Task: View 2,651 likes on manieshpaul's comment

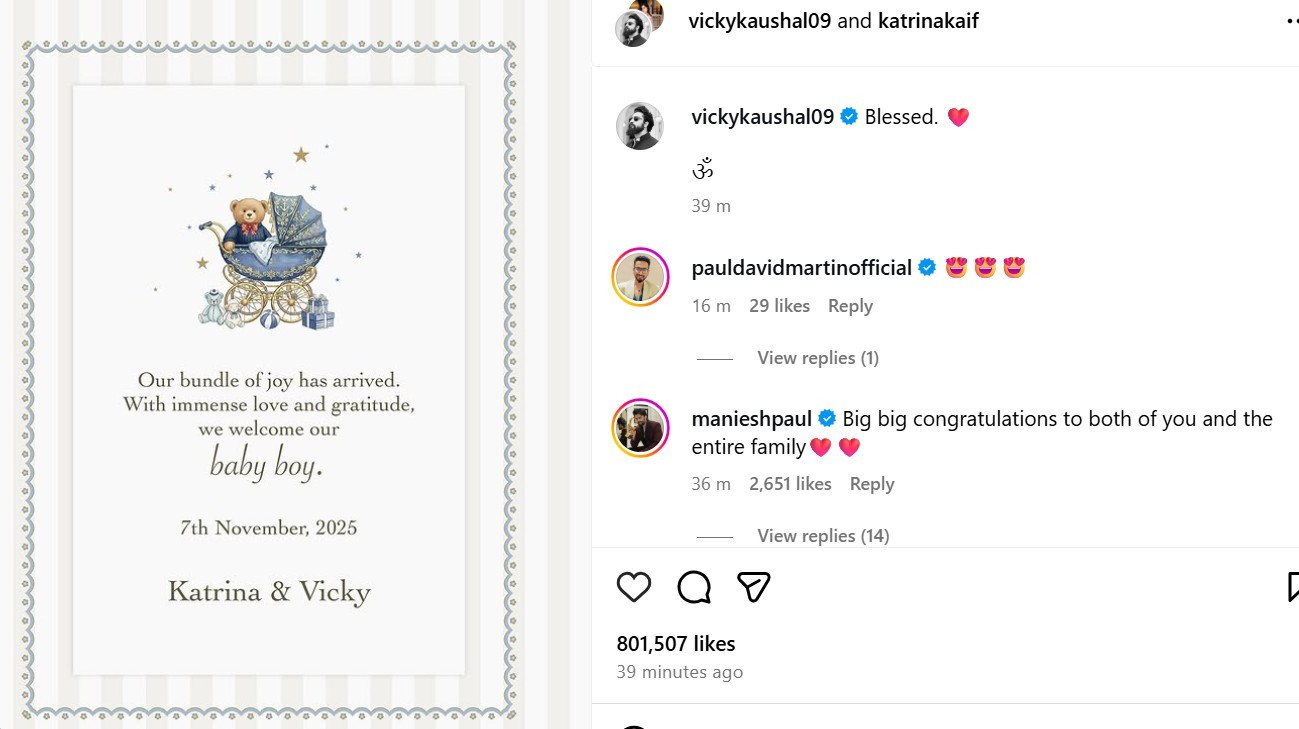Action: (790, 484)
